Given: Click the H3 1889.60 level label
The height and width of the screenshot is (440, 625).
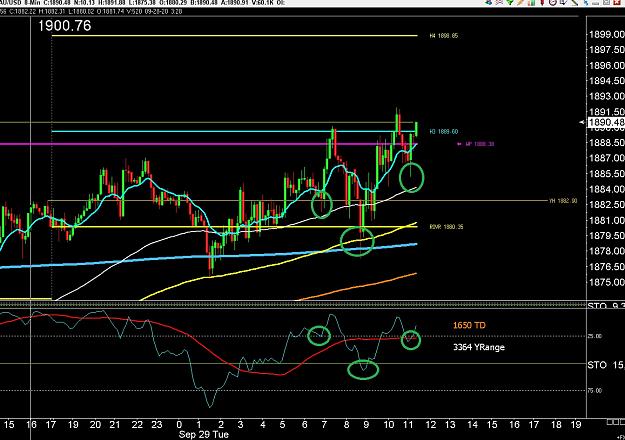Looking at the screenshot, I should point(444,132).
